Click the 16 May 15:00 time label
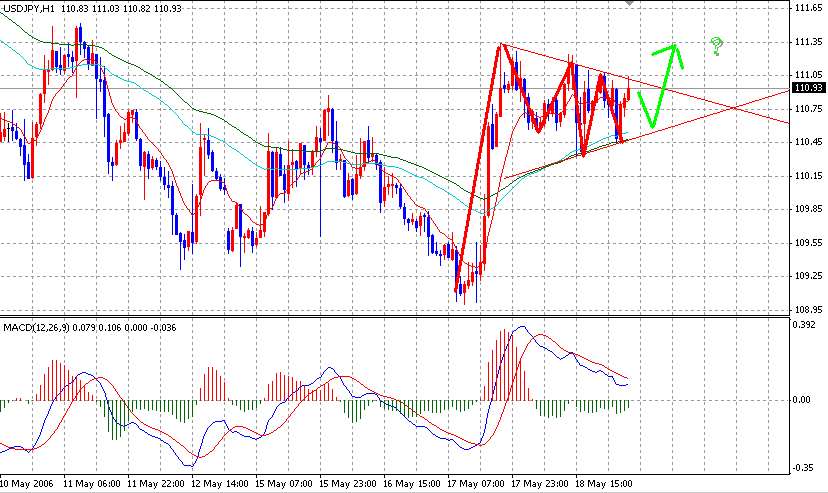The height and width of the screenshot is (493, 828). tap(411, 483)
